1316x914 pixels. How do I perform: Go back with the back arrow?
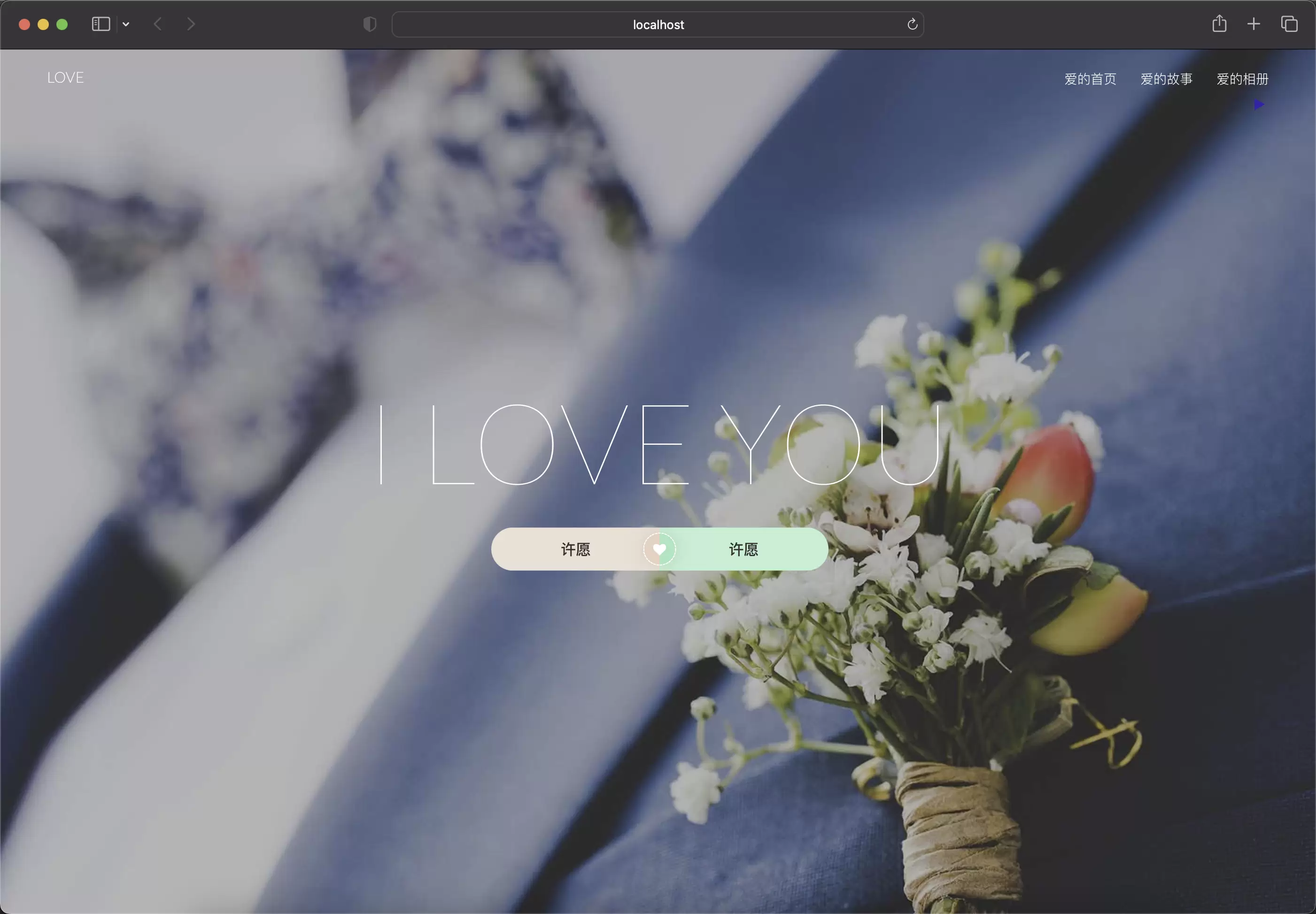click(158, 24)
